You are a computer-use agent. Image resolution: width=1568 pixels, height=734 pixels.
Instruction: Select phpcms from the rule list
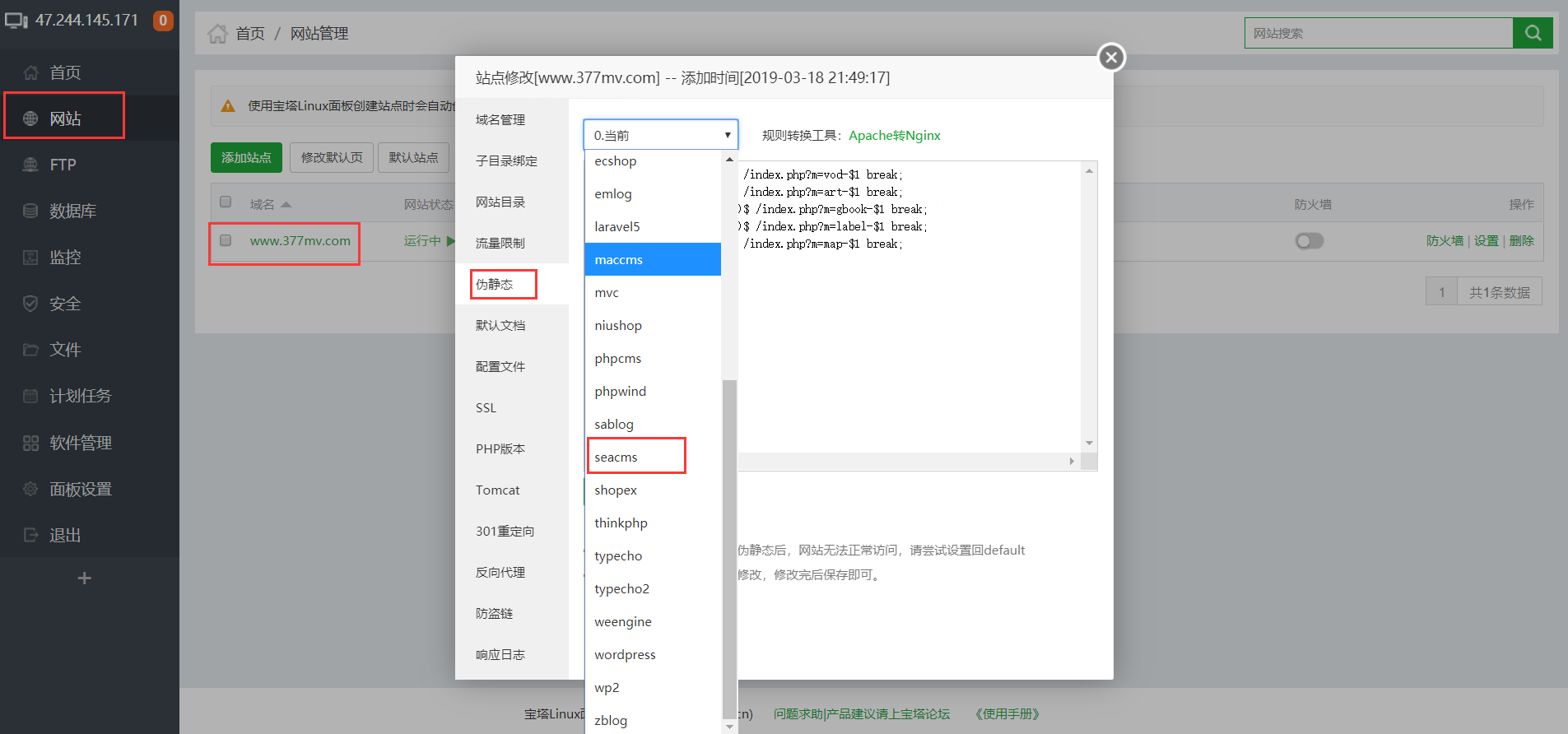[x=653, y=358]
